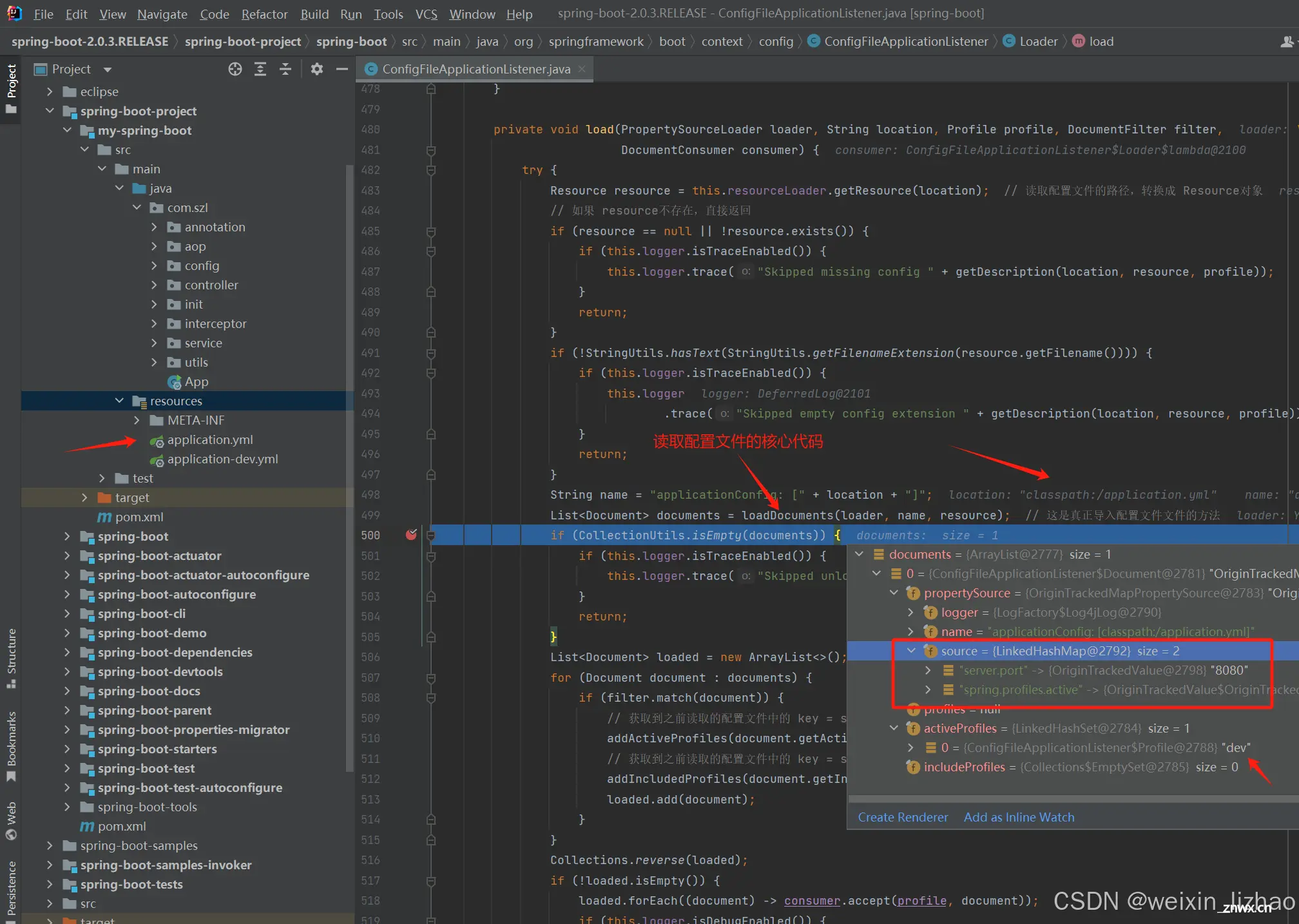Click fold marker on line 485
Screen dimensions: 1299x924
(431, 231)
